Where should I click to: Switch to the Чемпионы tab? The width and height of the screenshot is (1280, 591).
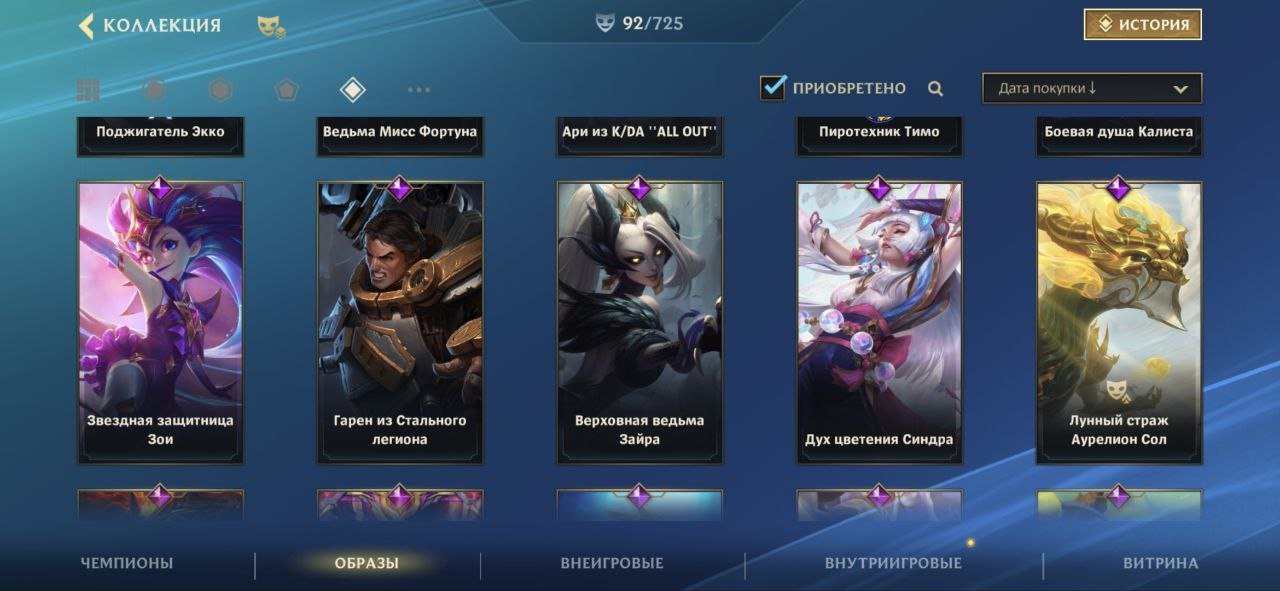[x=127, y=563]
